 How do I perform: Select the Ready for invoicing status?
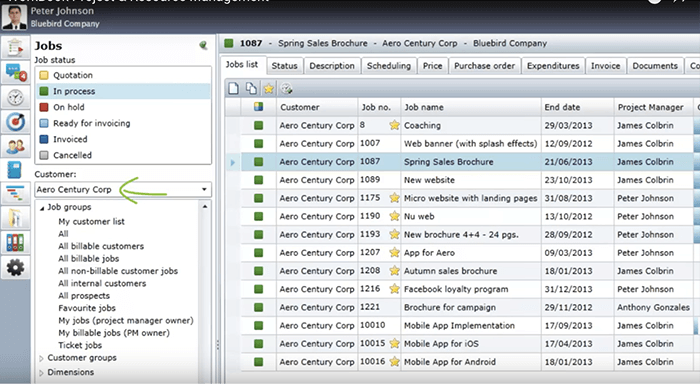123,123
